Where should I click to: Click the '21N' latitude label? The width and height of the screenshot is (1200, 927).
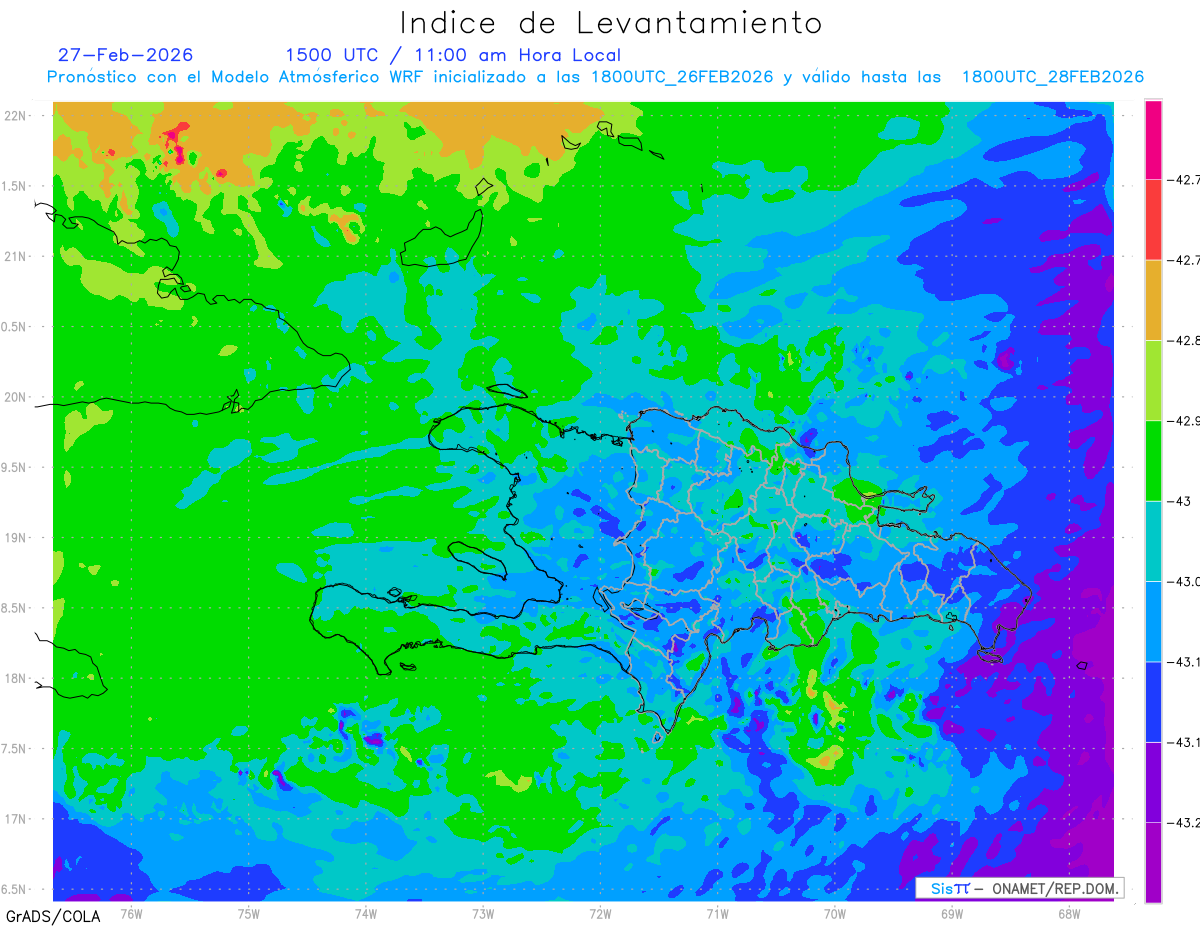click(16, 256)
